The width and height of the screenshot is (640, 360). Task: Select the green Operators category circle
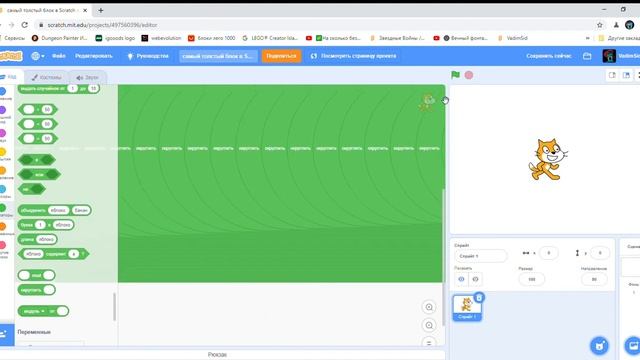point(3,207)
